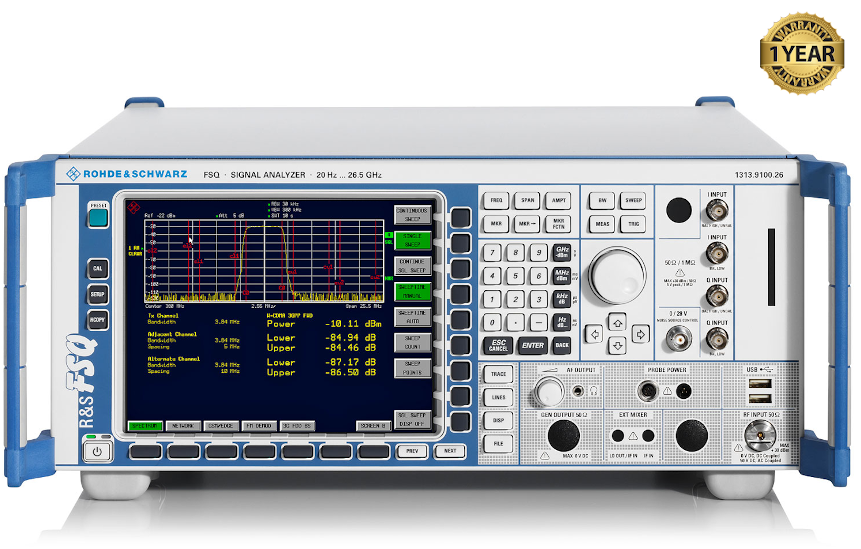Tap numeric key 7
This screenshot has height=549, width=861.
(x=492, y=253)
